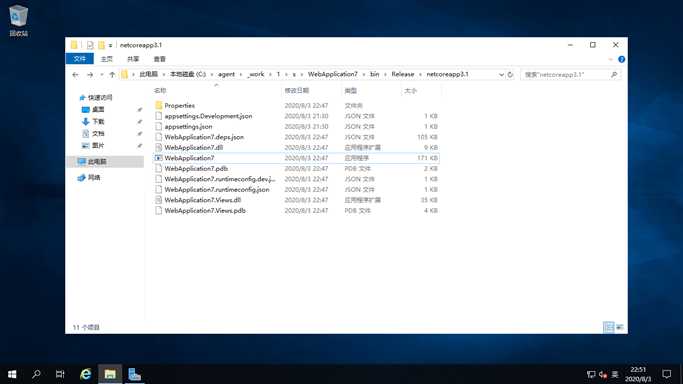Open Task View on the taskbar
This screenshot has height=384, width=683.
click(x=60, y=374)
